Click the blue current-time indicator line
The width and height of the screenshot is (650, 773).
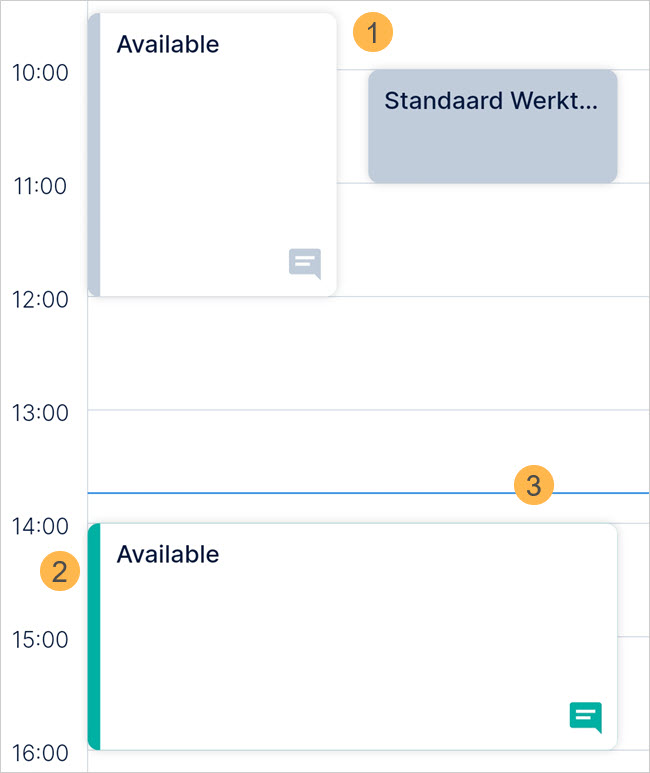pyautogui.click(x=300, y=493)
